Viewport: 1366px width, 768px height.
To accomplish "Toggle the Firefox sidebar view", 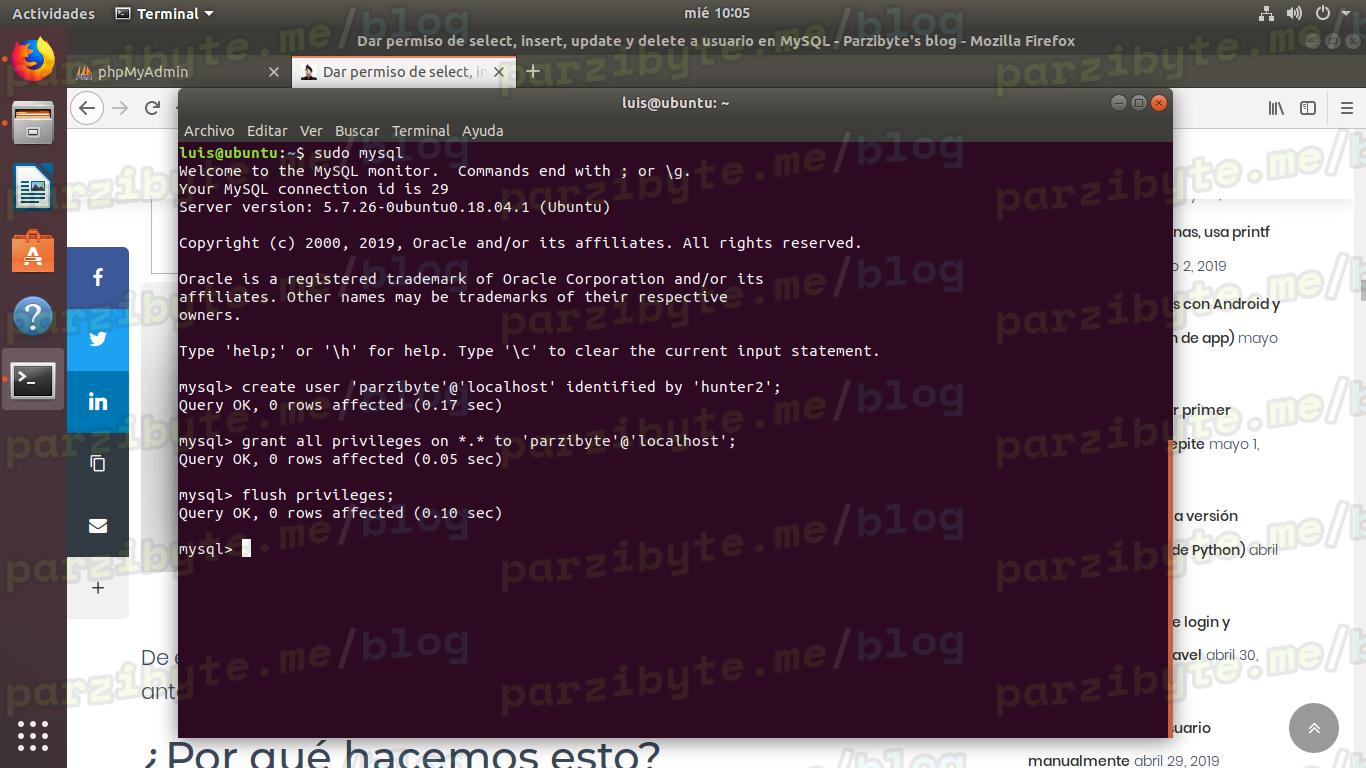I will pos(1308,108).
